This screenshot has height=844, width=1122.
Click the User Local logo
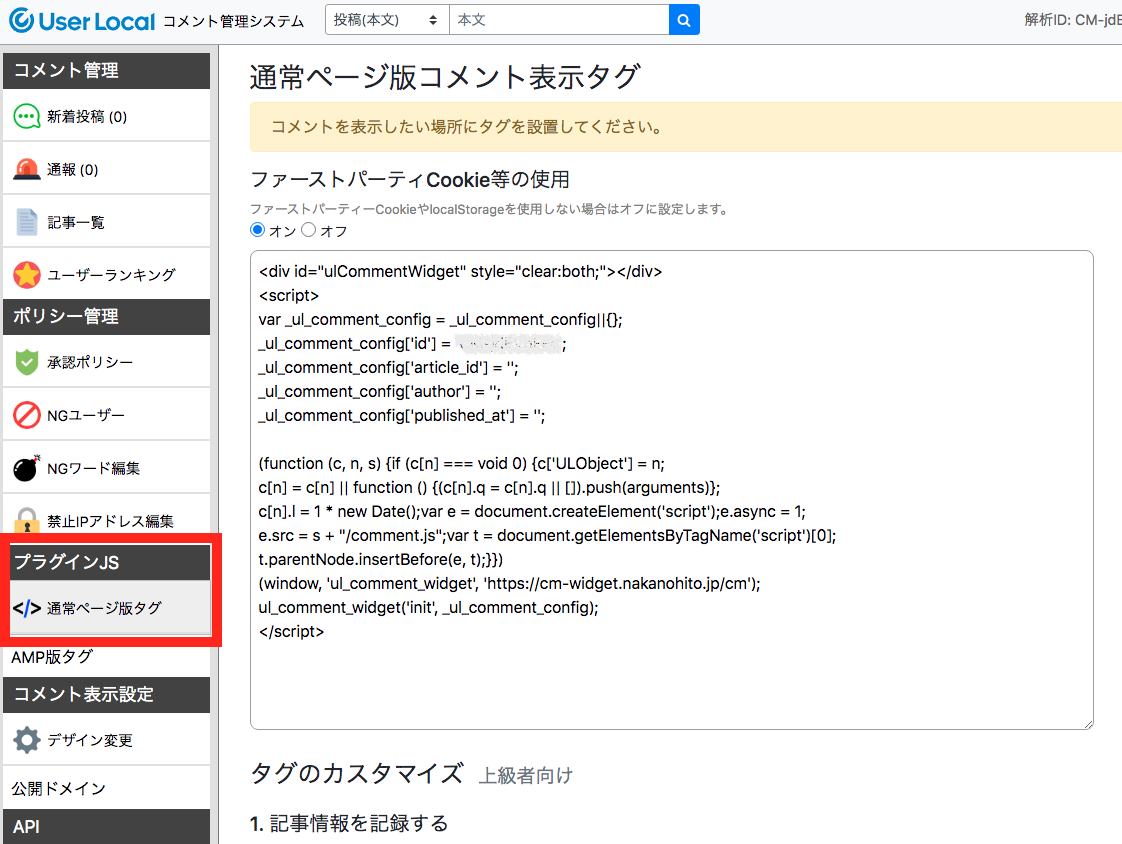pos(82,21)
